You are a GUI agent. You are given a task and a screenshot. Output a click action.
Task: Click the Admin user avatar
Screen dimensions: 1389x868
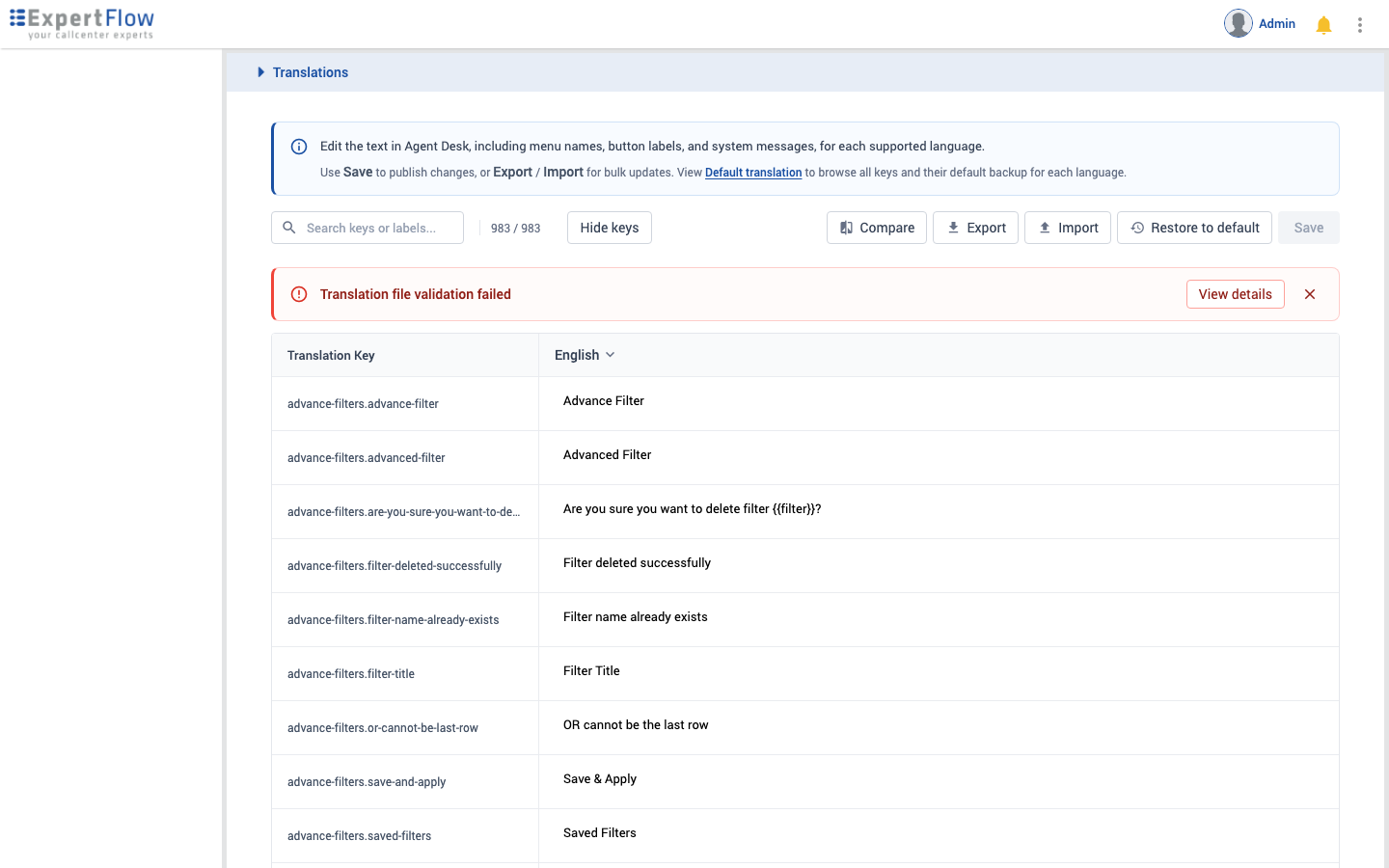1239,23
